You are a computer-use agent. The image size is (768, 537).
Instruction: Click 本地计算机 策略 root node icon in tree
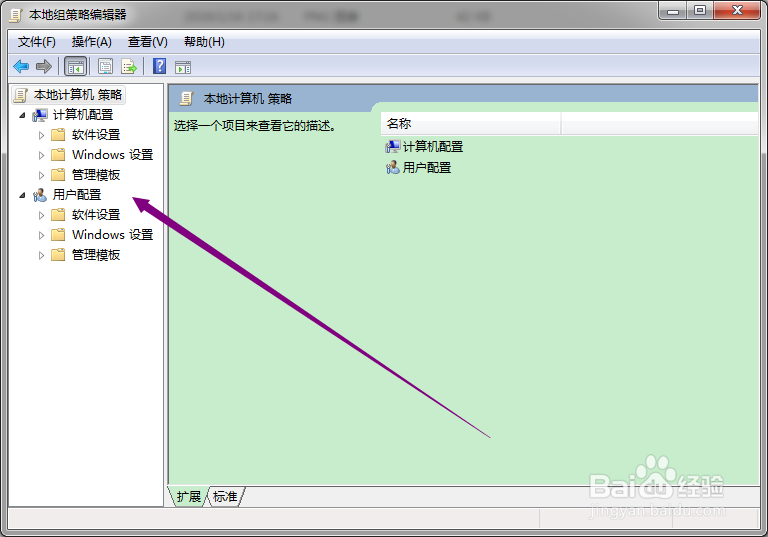click(21, 95)
